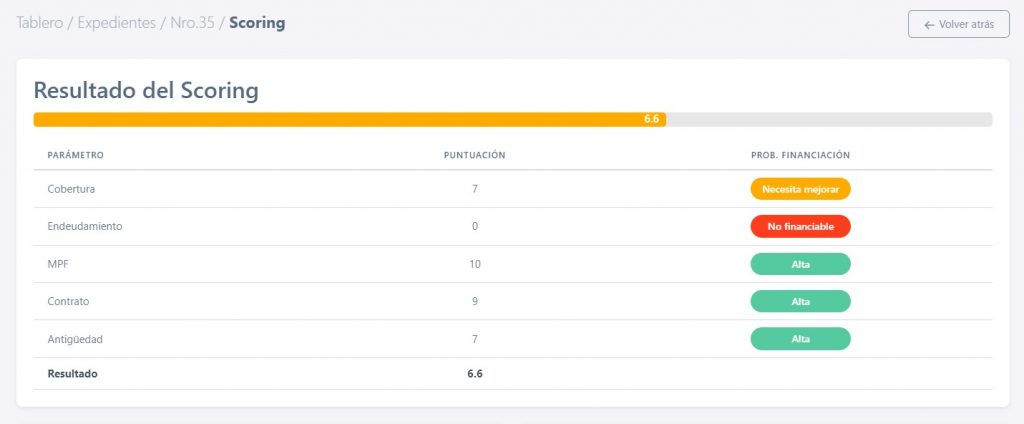This screenshot has height=424, width=1024.
Task: Click the PUNTUACIÓN column header
Action: (474, 155)
